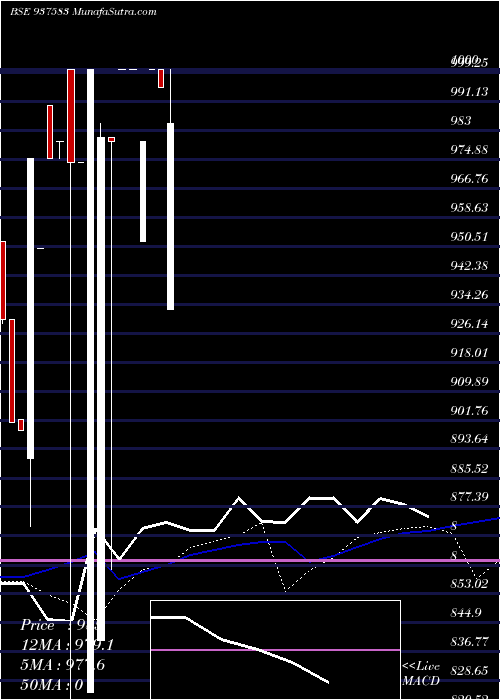Click the 853.02 price axis label
Image resolution: width=500 pixels, height=700 pixels.
(469, 584)
